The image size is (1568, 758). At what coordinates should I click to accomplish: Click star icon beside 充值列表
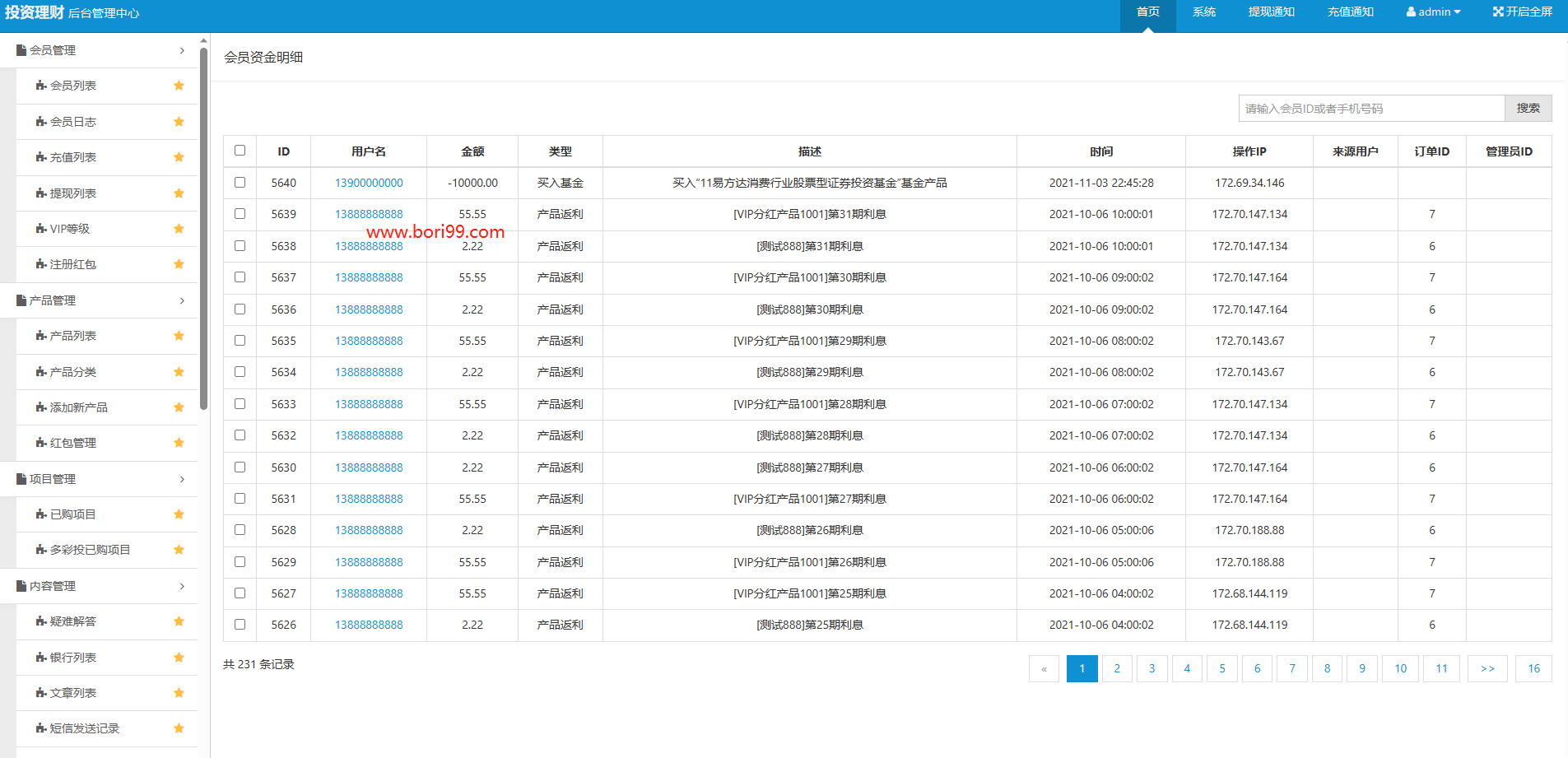point(179,157)
